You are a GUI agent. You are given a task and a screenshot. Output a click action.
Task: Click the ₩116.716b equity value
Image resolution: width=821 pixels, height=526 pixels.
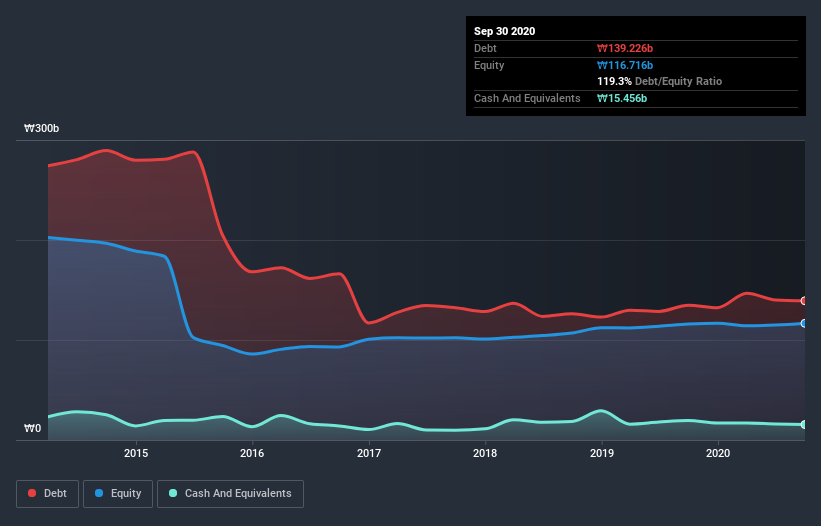[x=625, y=65]
